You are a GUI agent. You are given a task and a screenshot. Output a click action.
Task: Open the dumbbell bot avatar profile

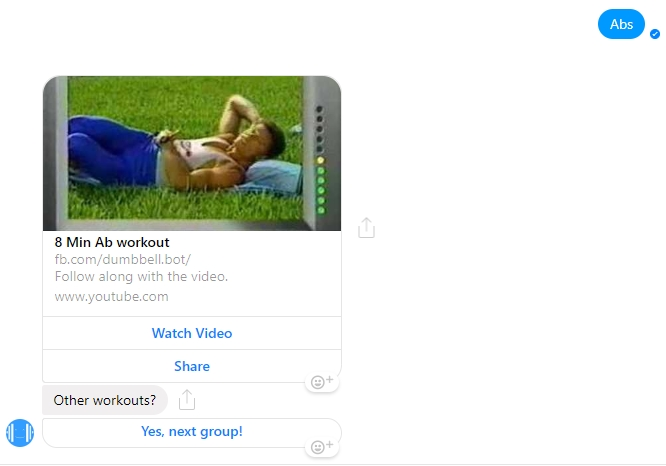[x=20, y=433]
